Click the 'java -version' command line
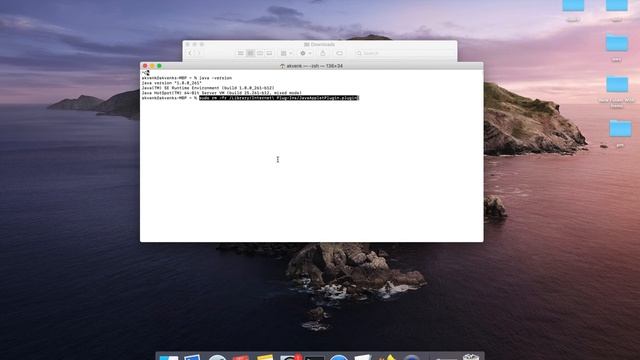The width and height of the screenshot is (640, 360). (187, 78)
